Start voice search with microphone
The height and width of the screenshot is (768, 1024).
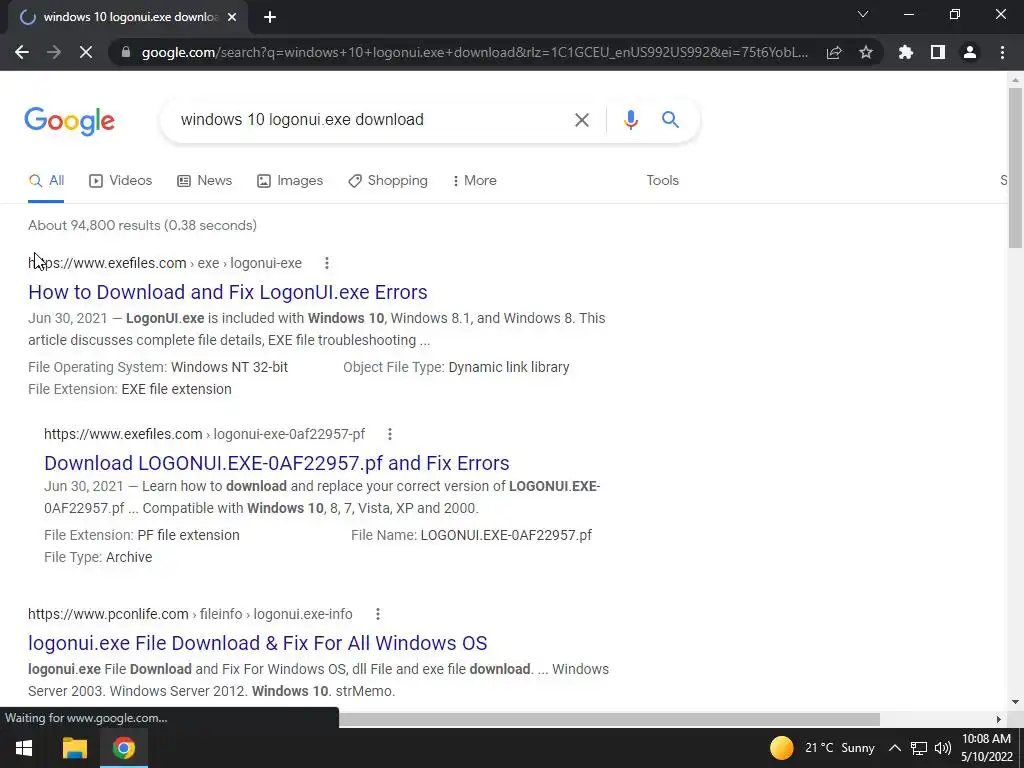click(x=630, y=120)
